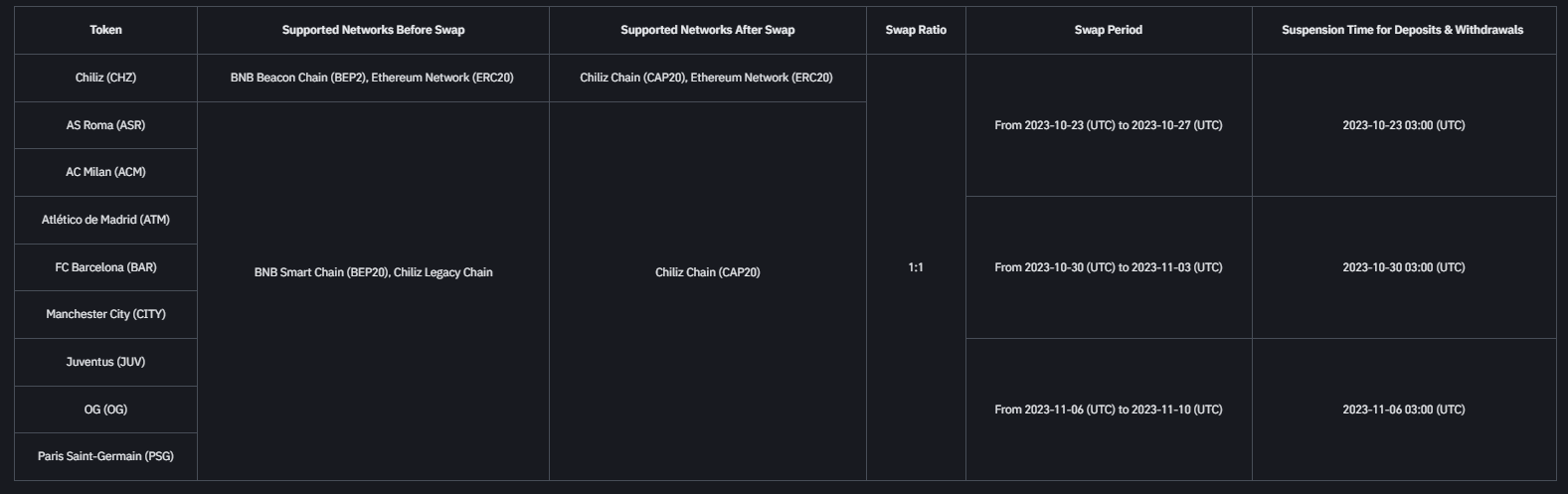Select the Atlético de Madrid (ATM) cell

tap(105, 220)
